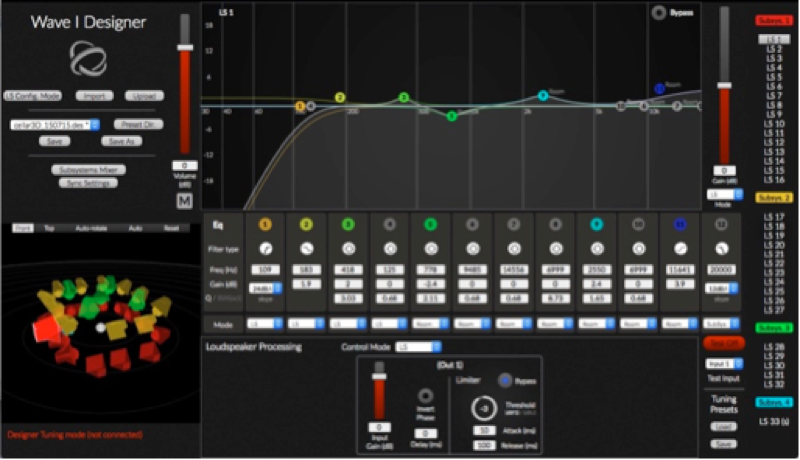
Task: Open the Test Input dropdown
Action: pyautogui.click(x=724, y=364)
